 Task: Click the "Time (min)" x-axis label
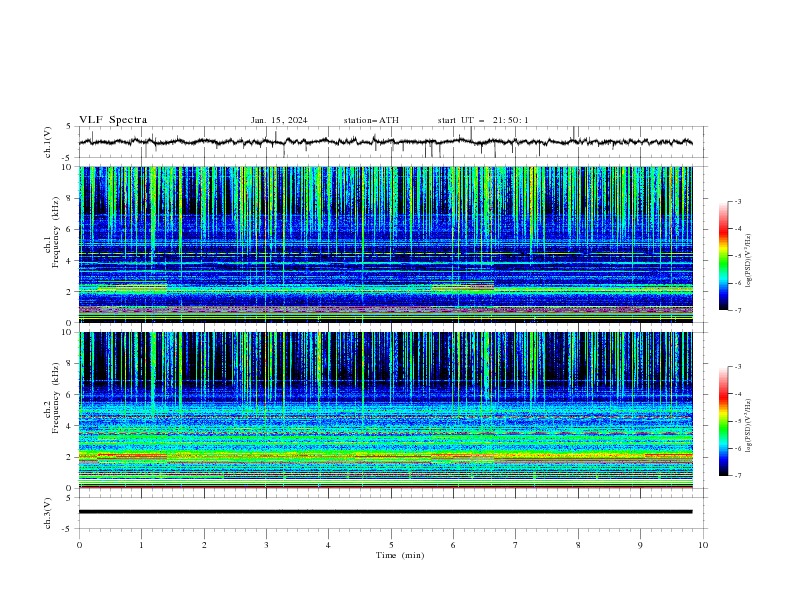click(400, 555)
